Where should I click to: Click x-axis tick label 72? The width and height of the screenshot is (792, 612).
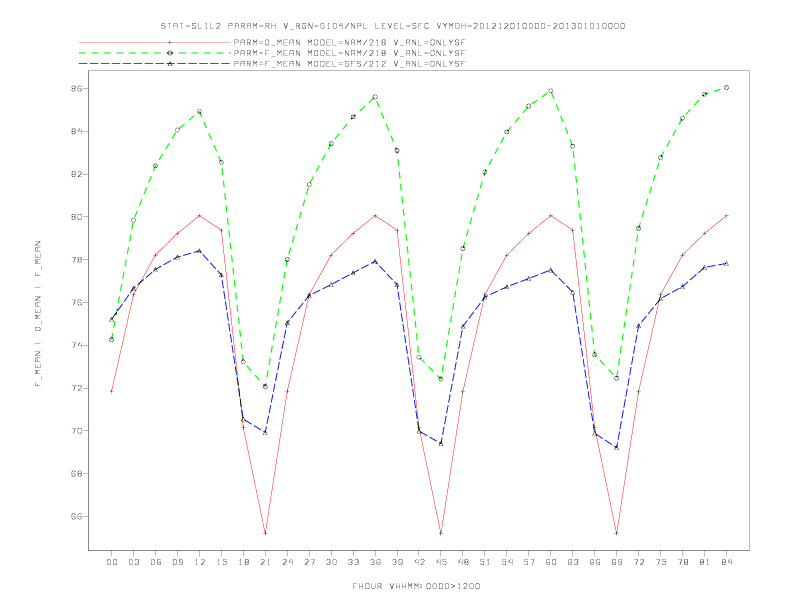click(x=639, y=562)
